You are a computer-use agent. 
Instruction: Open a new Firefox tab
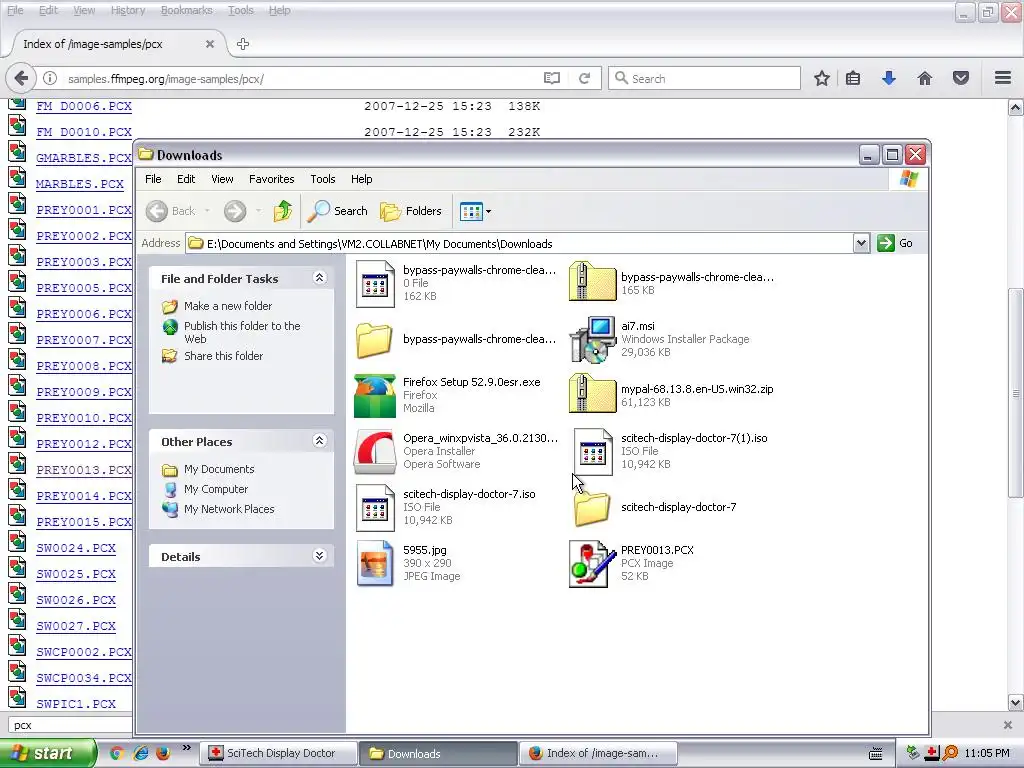243,44
